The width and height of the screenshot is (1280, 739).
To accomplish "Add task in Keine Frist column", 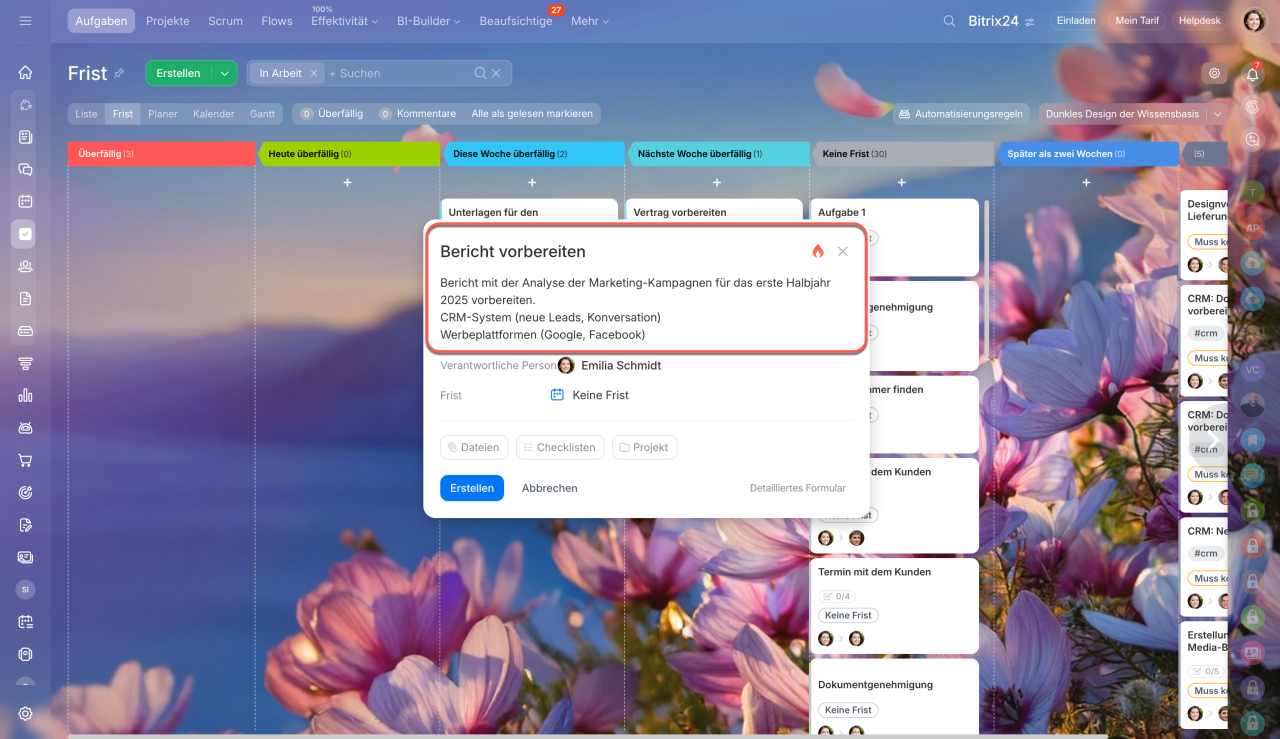I will [901, 182].
